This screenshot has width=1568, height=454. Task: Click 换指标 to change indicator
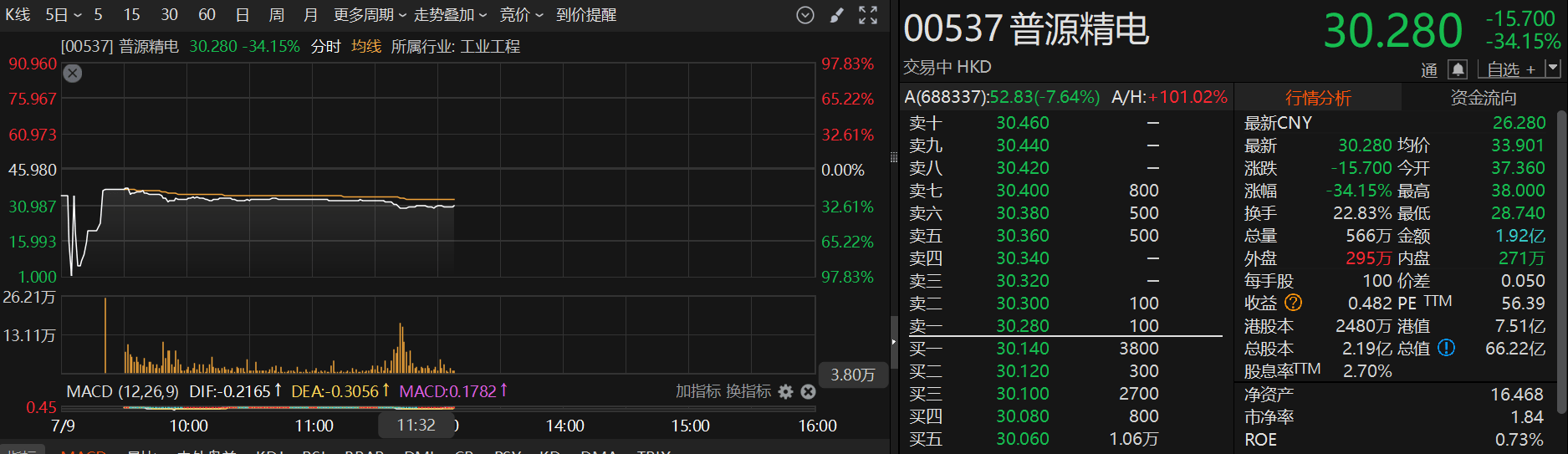[x=748, y=391]
